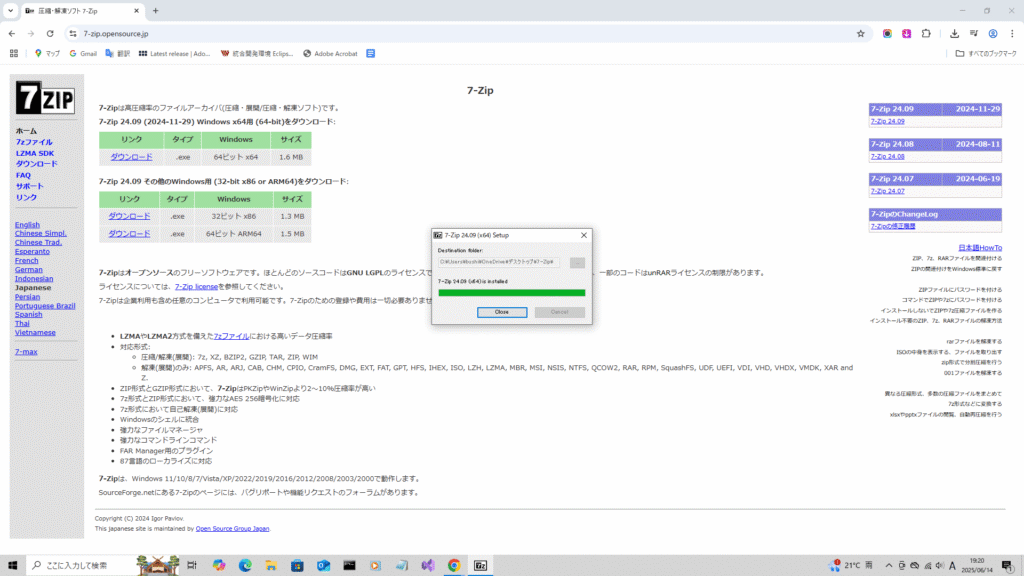Open the Chrome three-dot menu
This screenshot has height=576, width=1024.
point(1012,33)
